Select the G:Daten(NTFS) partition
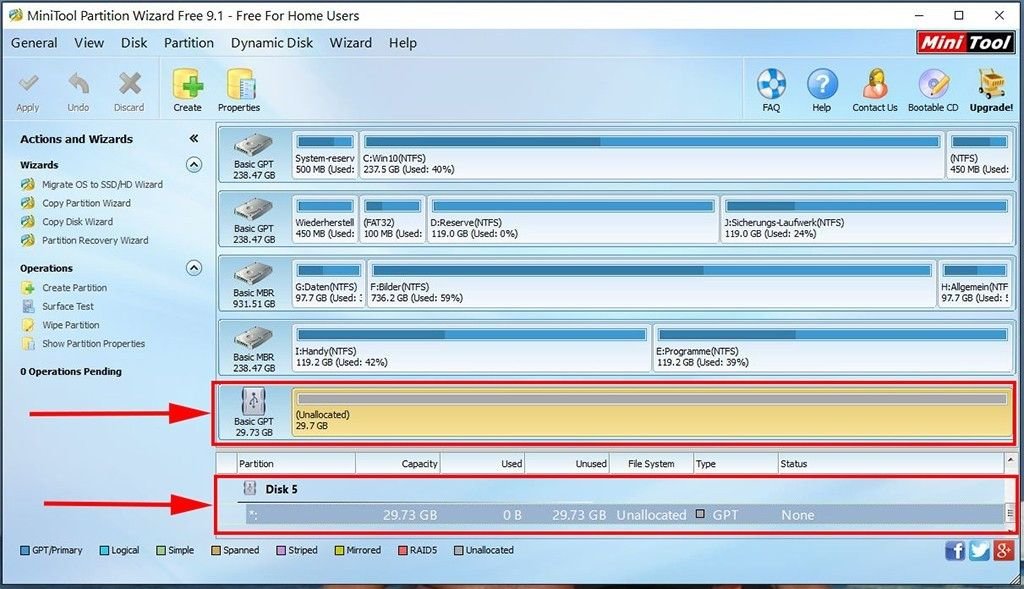 328,283
